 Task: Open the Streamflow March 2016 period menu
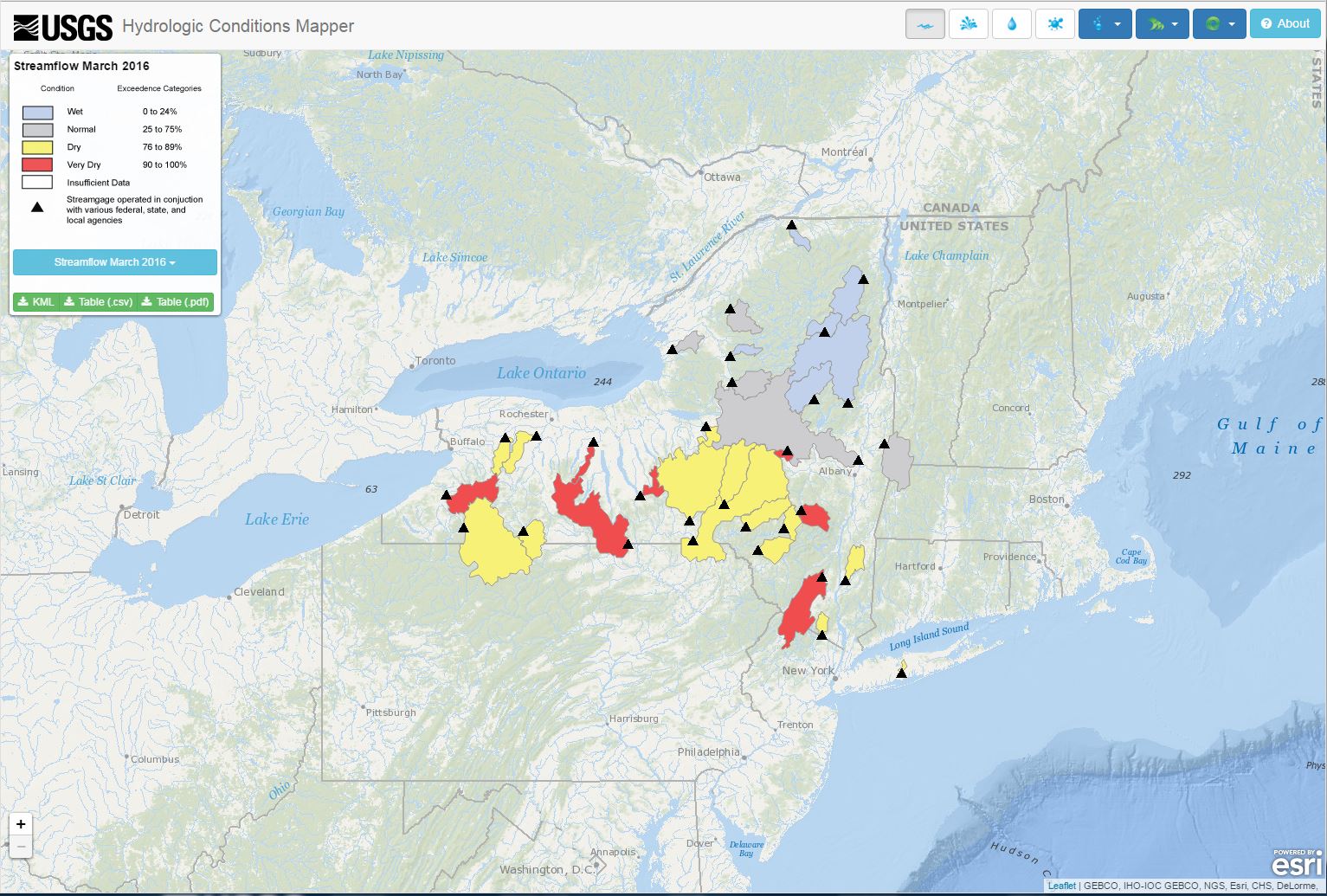115,262
